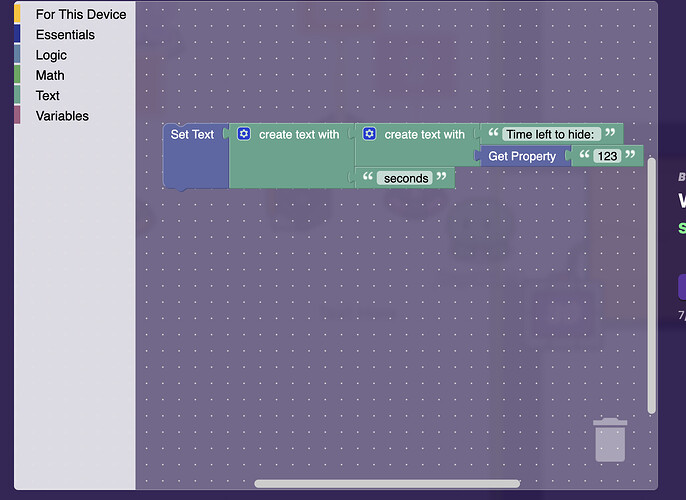Screen dimensions: 686x500
Task: Show the Math blocks category
Action: 50,75
